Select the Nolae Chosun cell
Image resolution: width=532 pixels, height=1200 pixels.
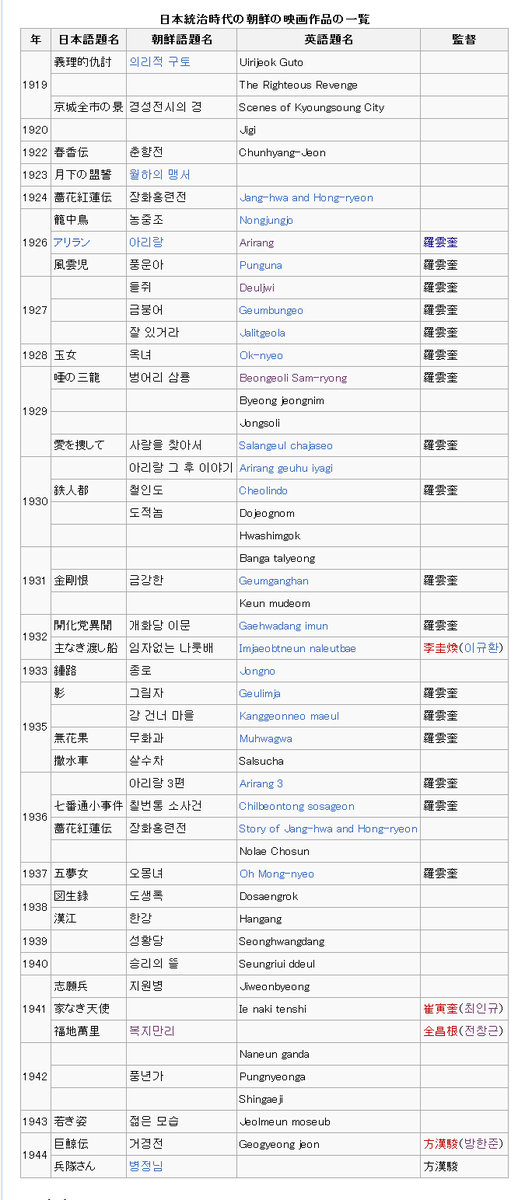click(x=328, y=851)
